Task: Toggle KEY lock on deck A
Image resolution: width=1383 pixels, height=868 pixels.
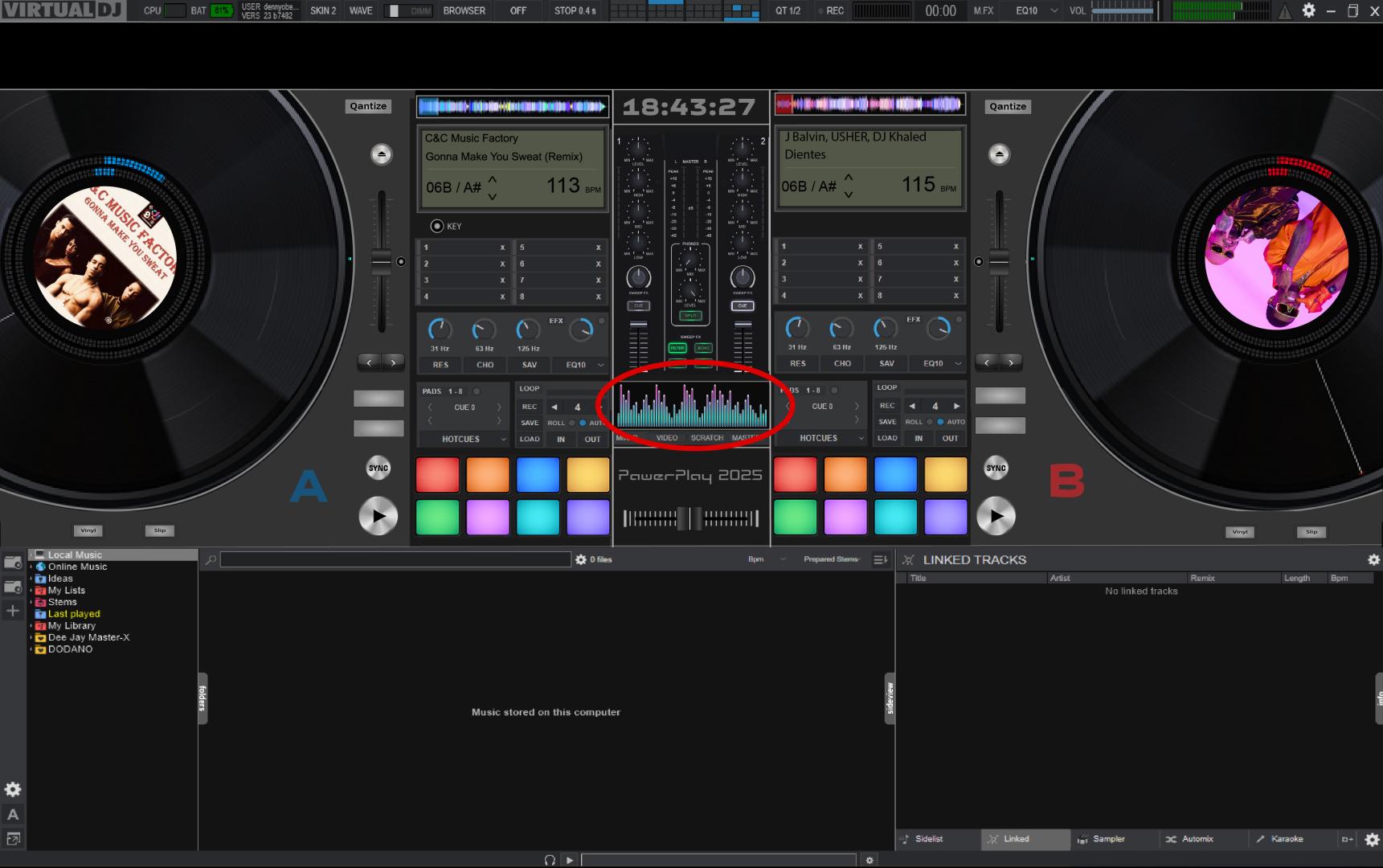Action: coord(437,226)
